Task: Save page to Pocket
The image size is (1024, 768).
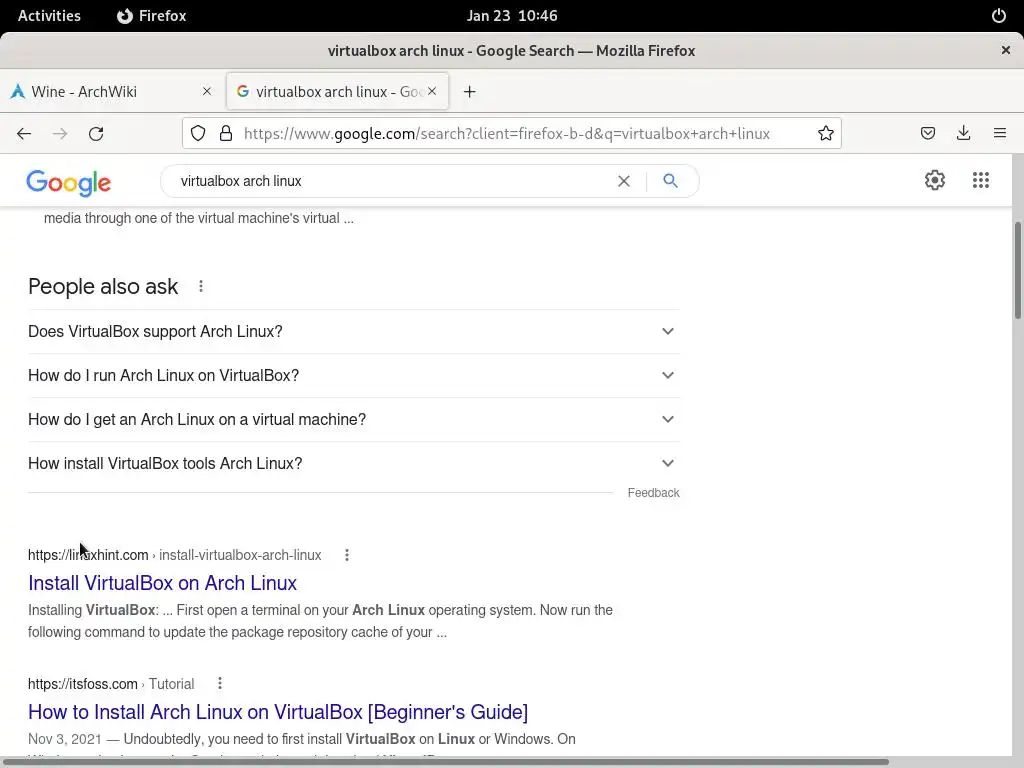Action: pos(927,134)
